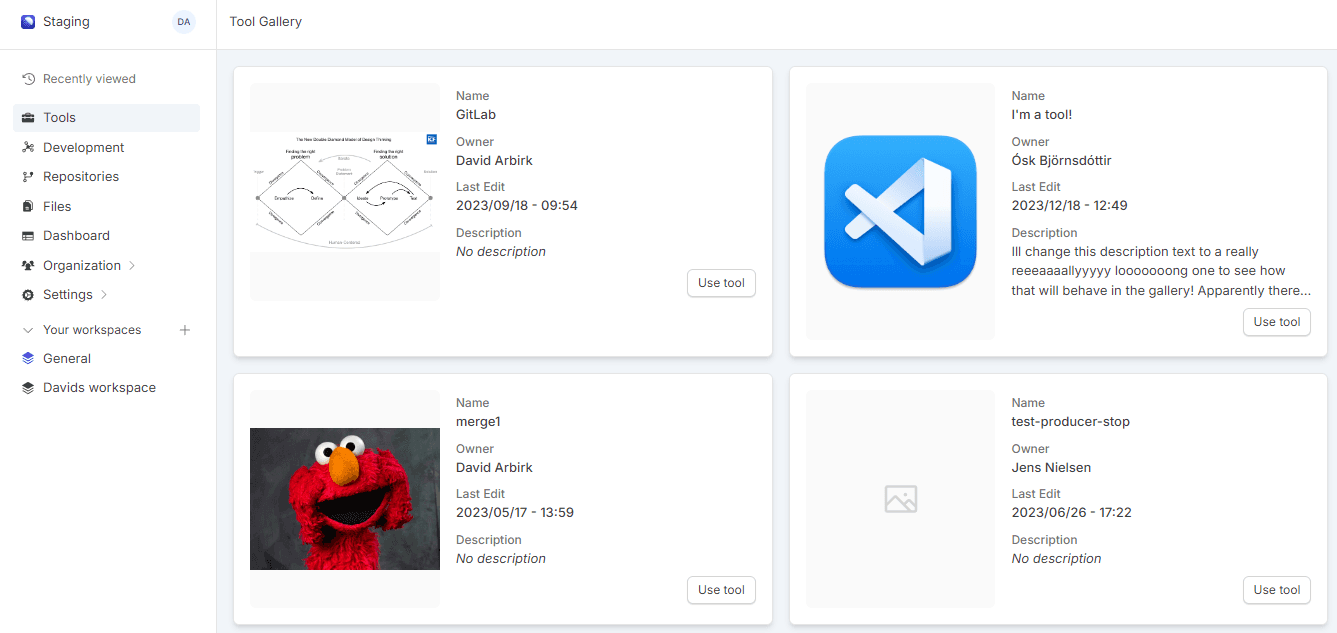This screenshot has width=1337, height=633.
Task: Expand the Settings submenu chevron
Action: pyautogui.click(x=104, y=295)
